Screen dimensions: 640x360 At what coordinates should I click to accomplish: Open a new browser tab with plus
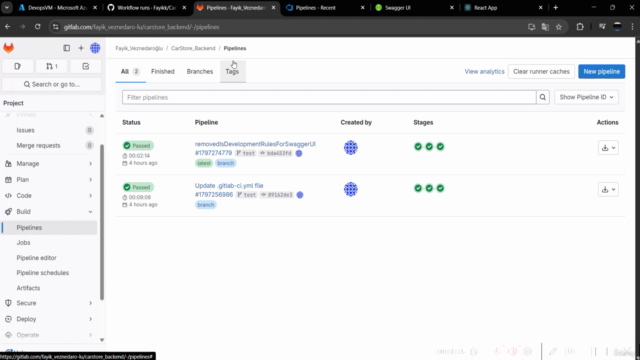556,8
